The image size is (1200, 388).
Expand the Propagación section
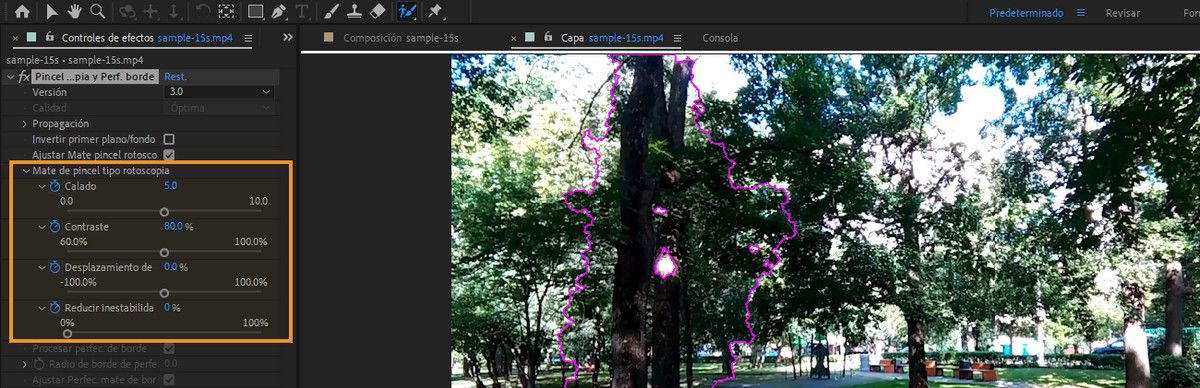pyautogui.click(x=25, y=123)
